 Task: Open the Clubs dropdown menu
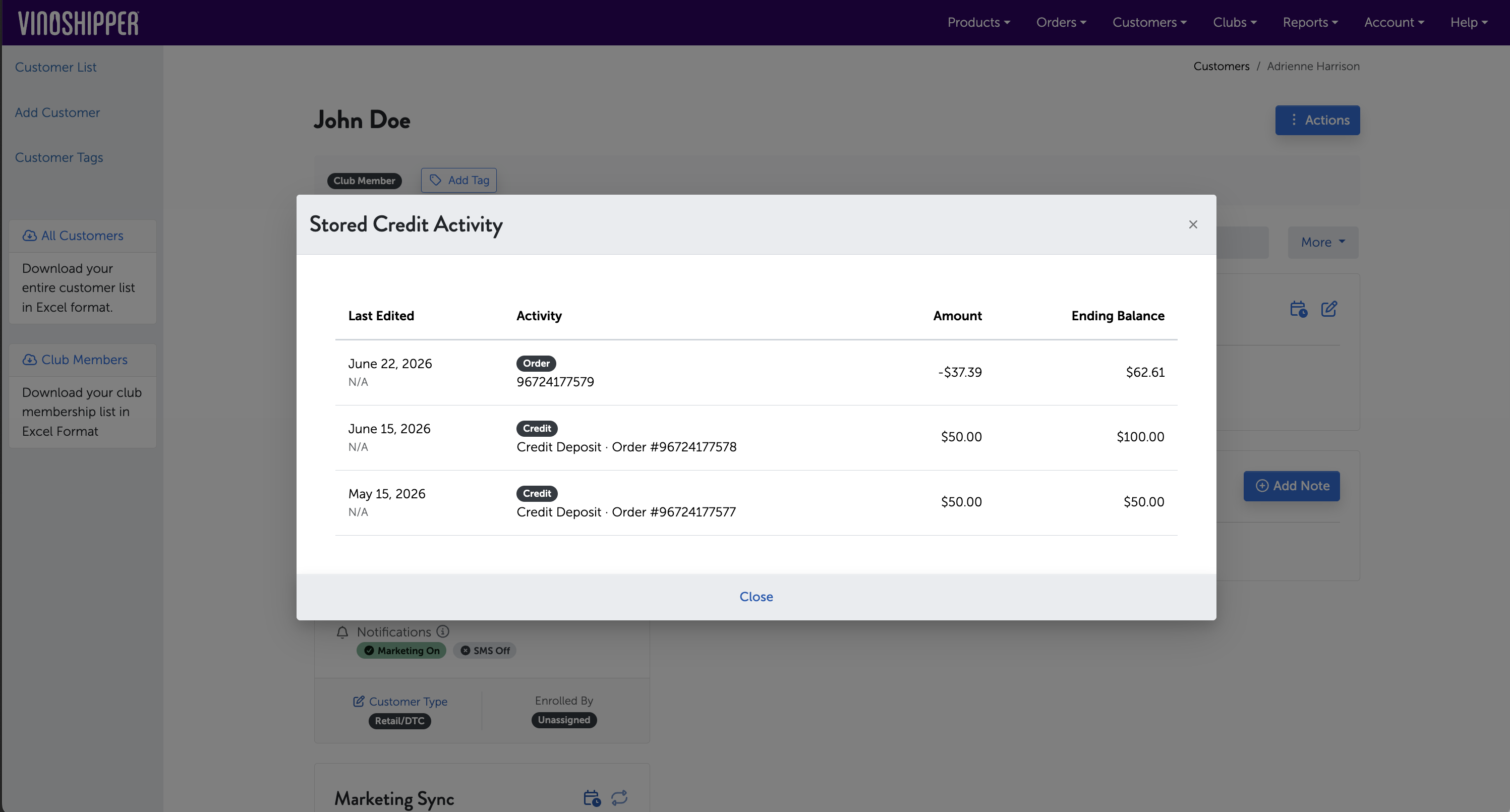tap(1235, 22)
